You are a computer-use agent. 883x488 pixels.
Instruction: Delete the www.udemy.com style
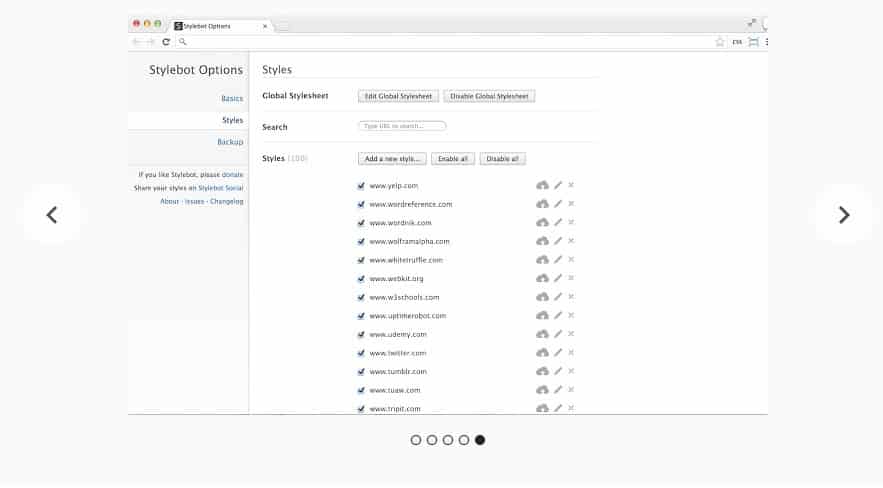[571, 334]
